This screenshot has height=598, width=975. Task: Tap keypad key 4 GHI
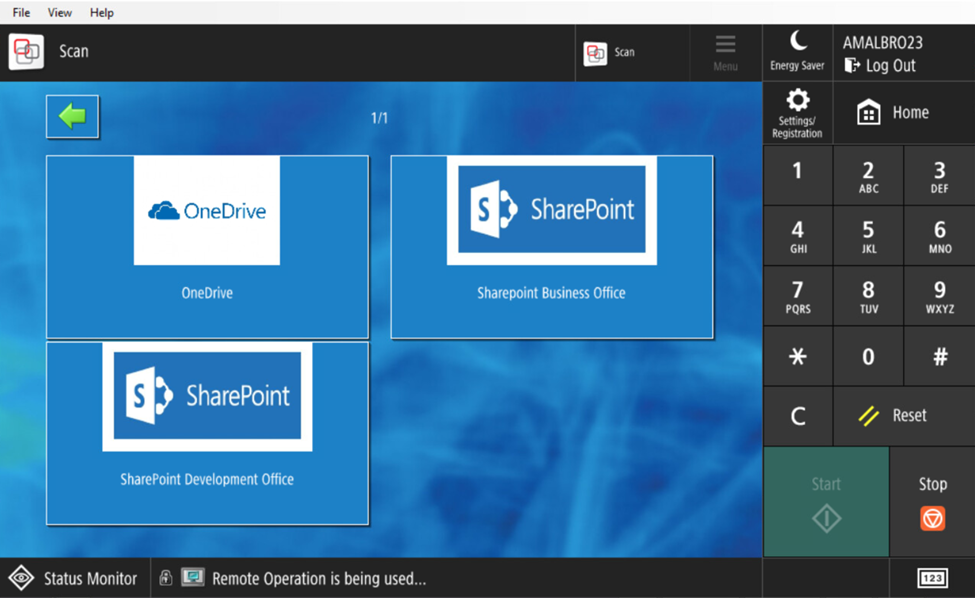pos(798,236)
